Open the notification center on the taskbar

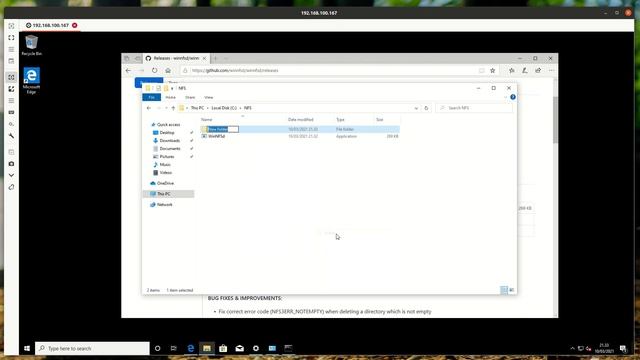[623, 348]
